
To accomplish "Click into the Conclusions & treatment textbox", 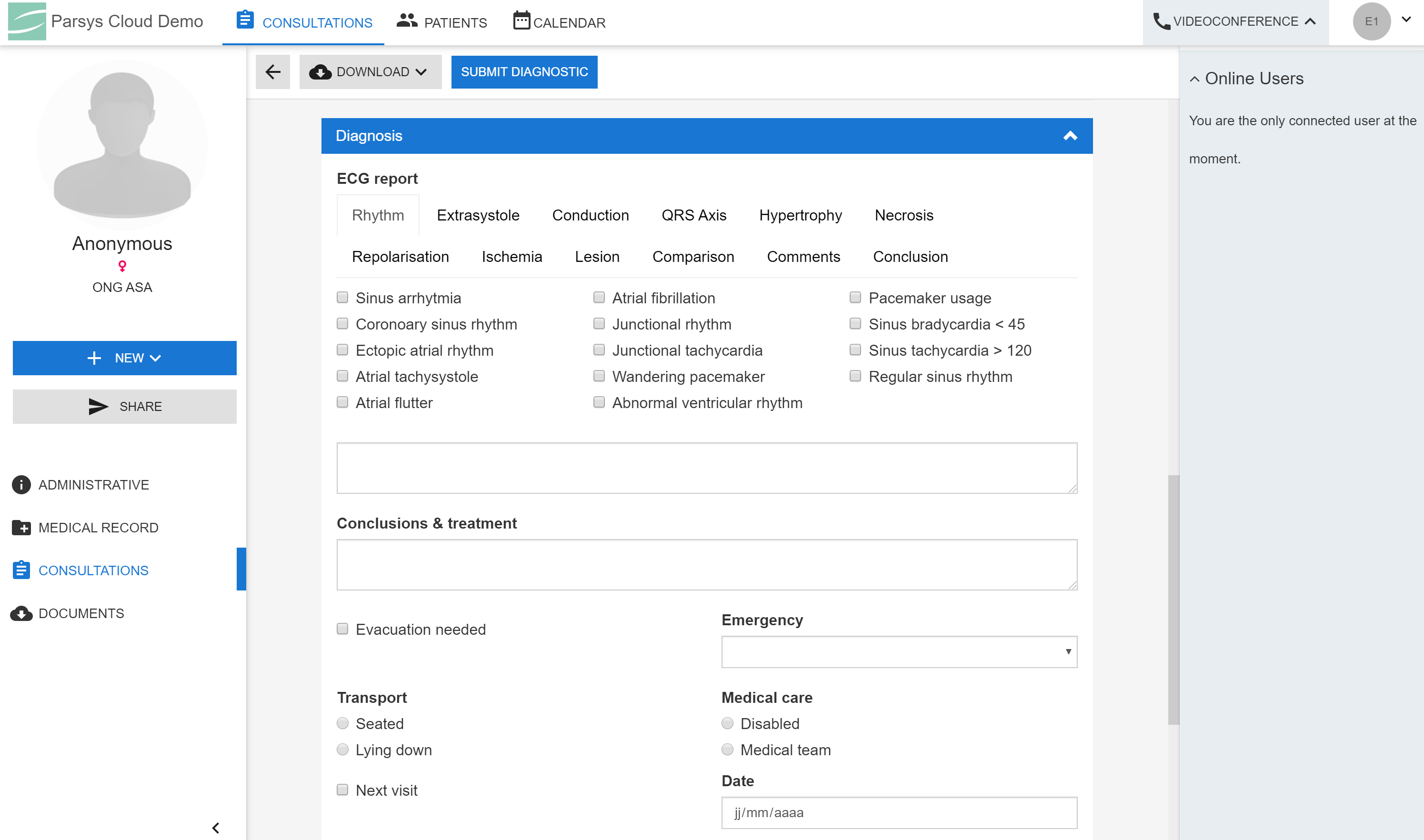I will 706,564.
